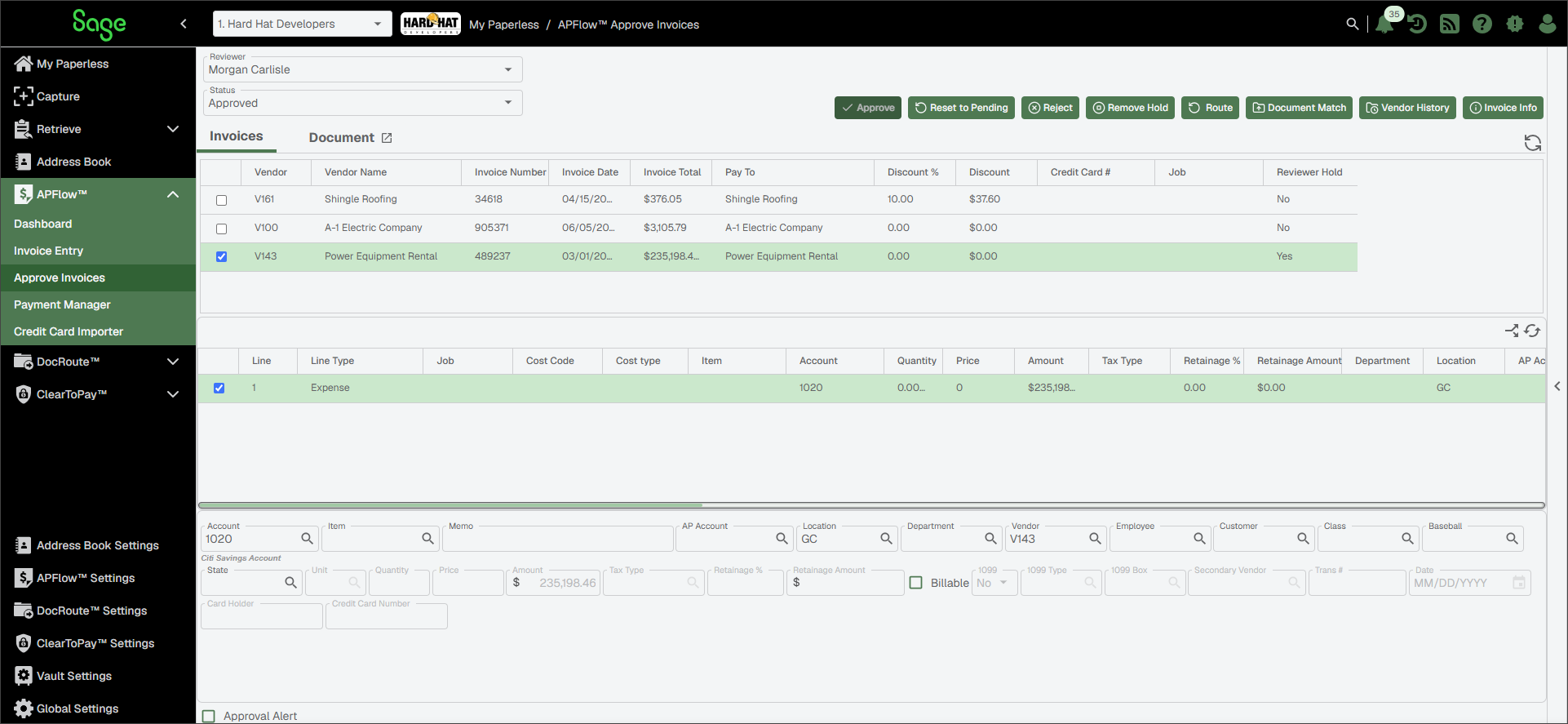Refresh the line items grid
Viewport: 1568px width, 724px height.
tap(1532, 331)
